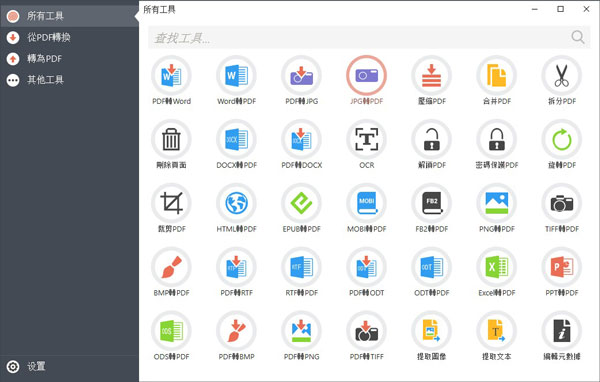This screenshot has height=382, width=600.
Task: Select the PDF to ODT converter
Action: 366,267
